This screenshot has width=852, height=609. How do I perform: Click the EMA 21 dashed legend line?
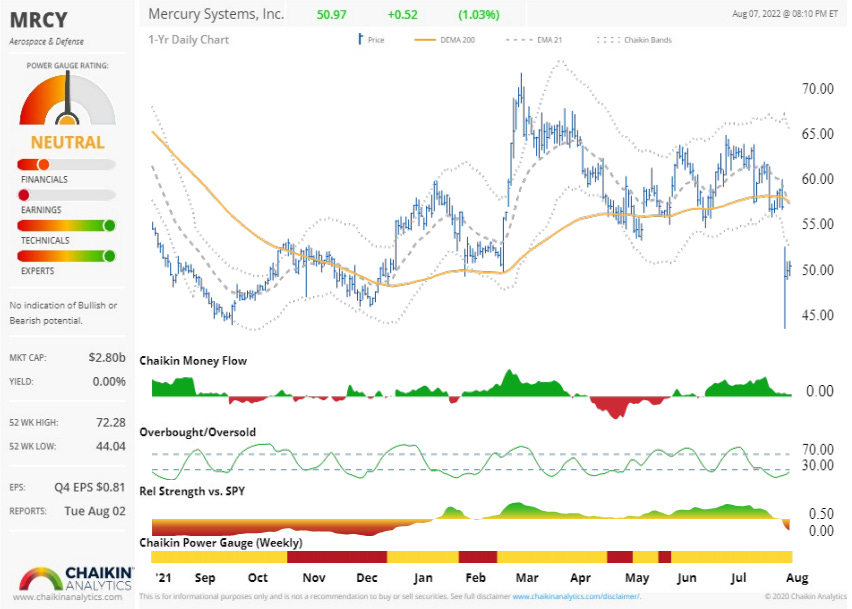(x=519, y=40)
